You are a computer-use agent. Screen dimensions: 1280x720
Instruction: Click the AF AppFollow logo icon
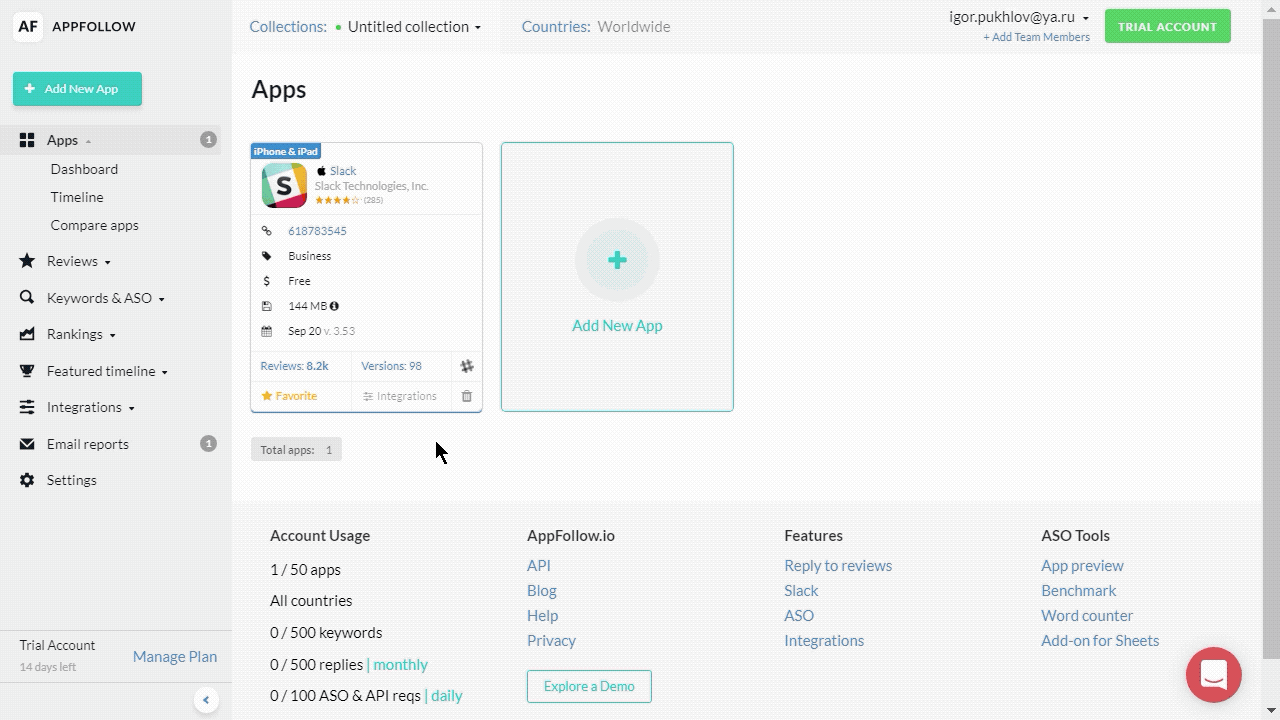pyautogui.click(x=28, y=26)
